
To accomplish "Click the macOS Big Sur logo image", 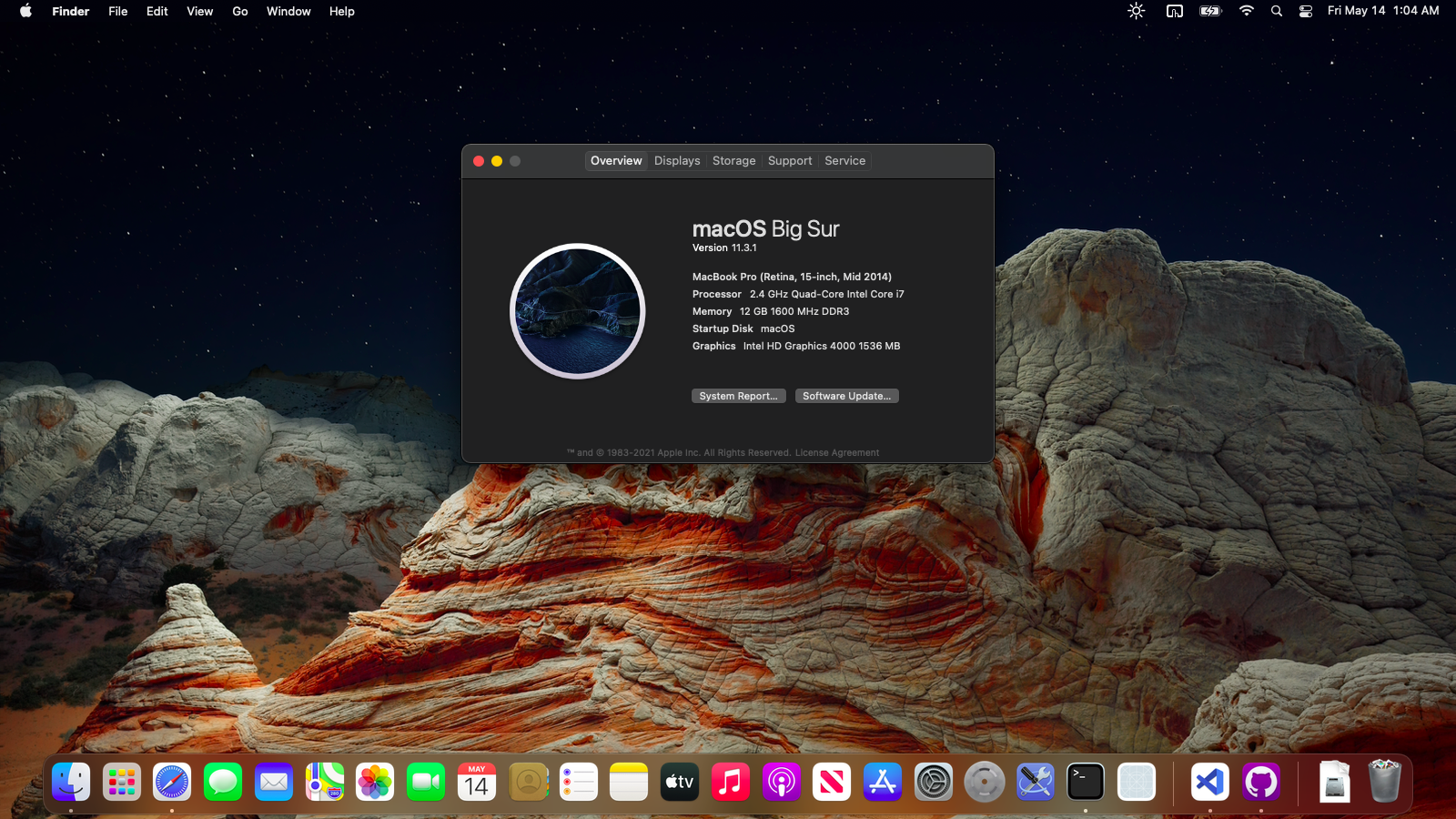I will point(578,311).
